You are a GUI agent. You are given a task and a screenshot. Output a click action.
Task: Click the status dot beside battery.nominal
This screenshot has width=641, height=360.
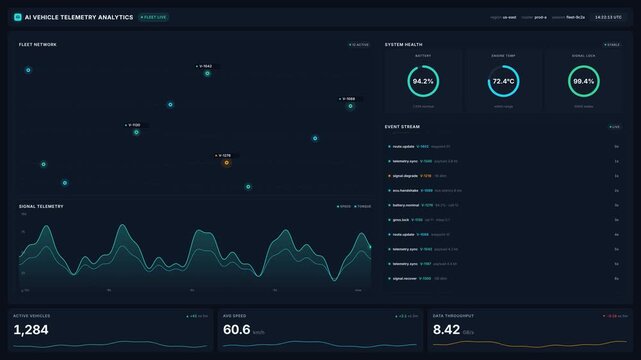tap(389, 205)
